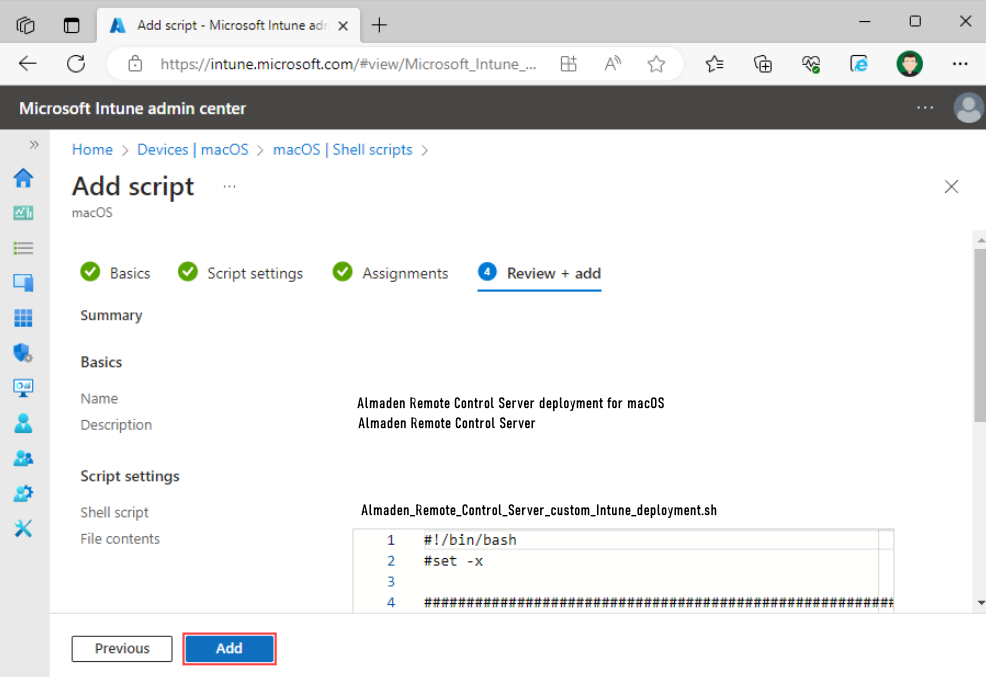
Task: Open Reports monitor icon in sidebar
Action: [x=23, y=388]
